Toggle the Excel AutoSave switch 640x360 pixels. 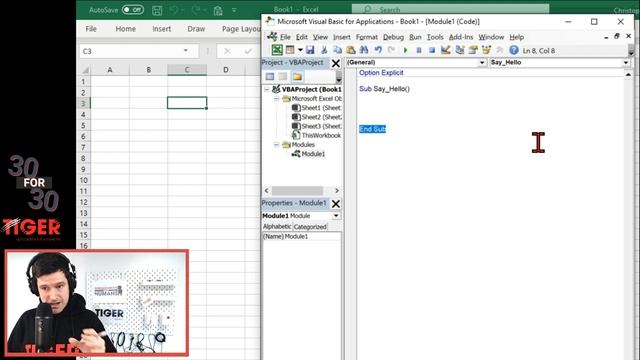point(133,9)
